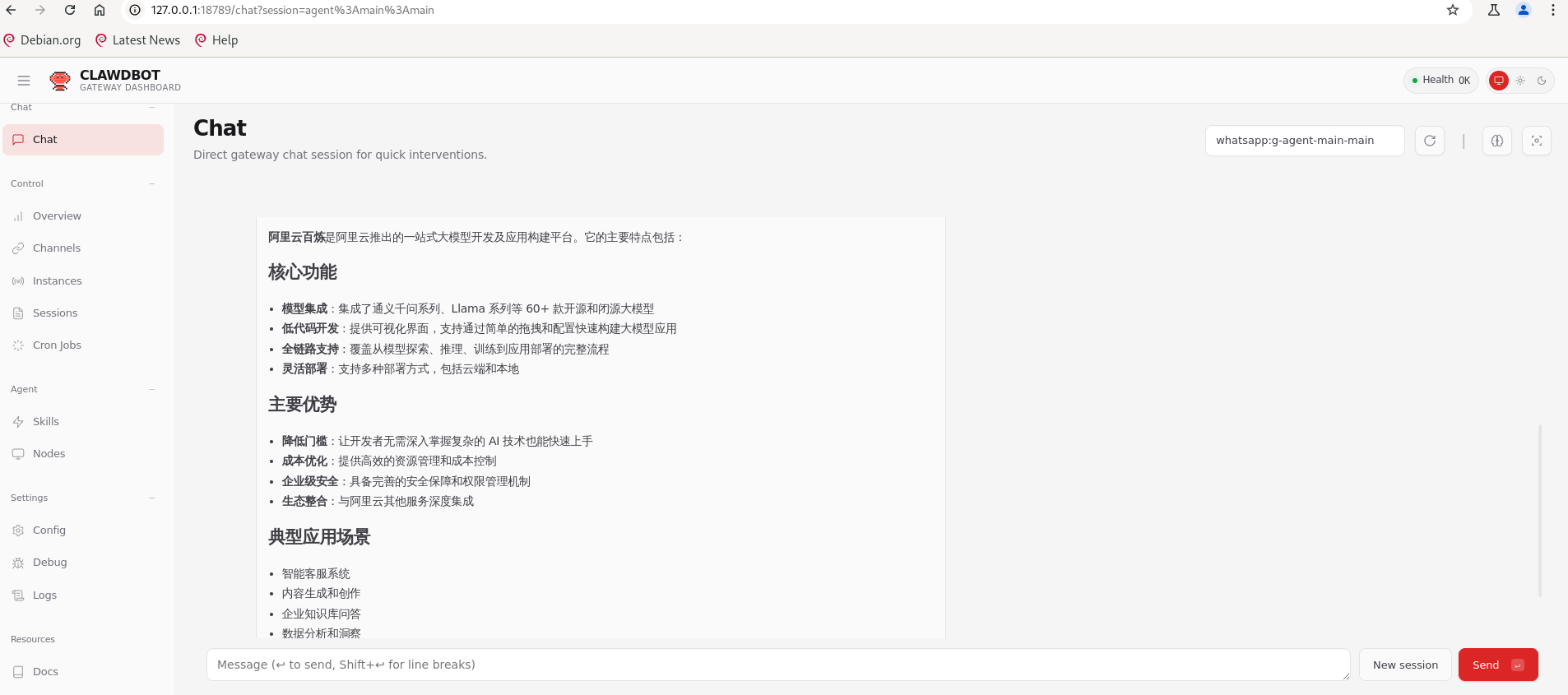Open the Latest News bookmark
The width and height of the screenshot is (1568, 695).
138,40
